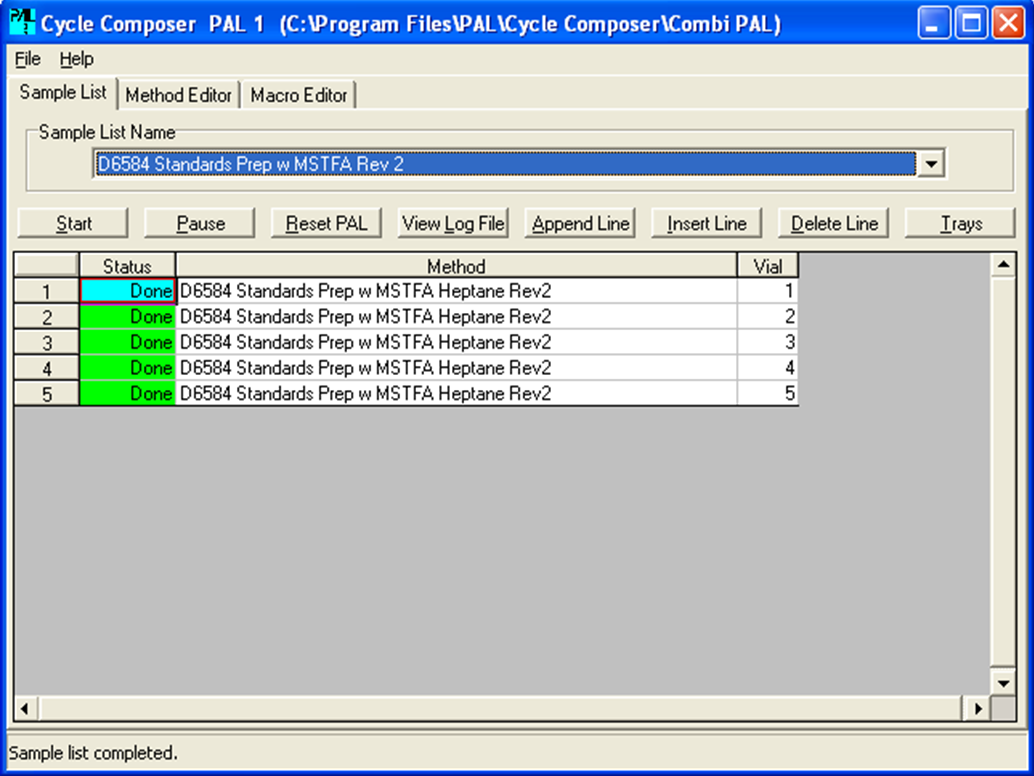Click the Done status cell in row 4
This screenshot has width=1034, height=776.
pyautogui.click(x=127, y=368)
